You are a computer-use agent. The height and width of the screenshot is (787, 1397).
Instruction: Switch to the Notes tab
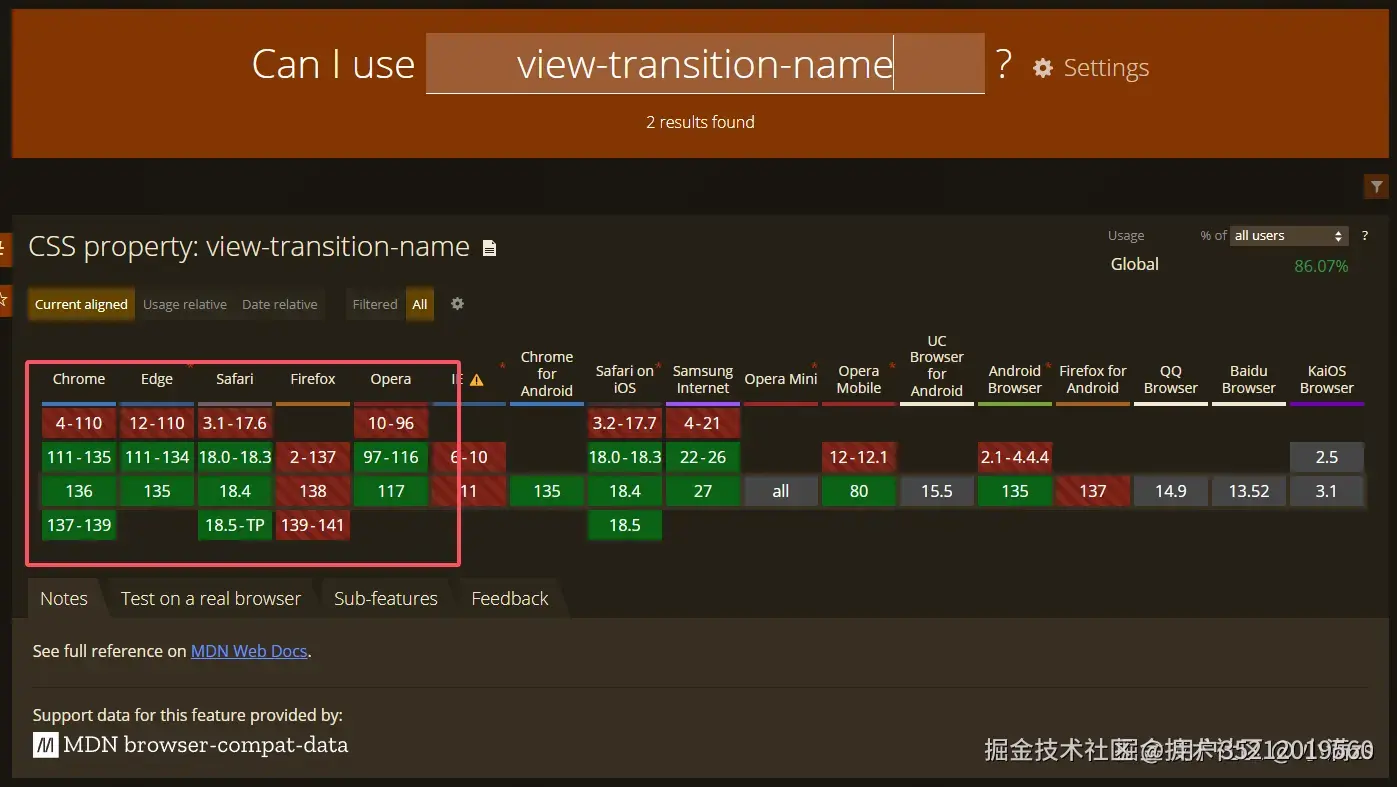64,598
